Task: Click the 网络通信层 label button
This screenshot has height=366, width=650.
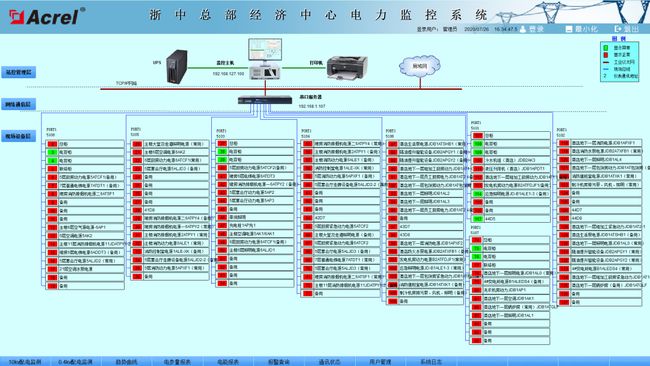Action: coord(19,104)
